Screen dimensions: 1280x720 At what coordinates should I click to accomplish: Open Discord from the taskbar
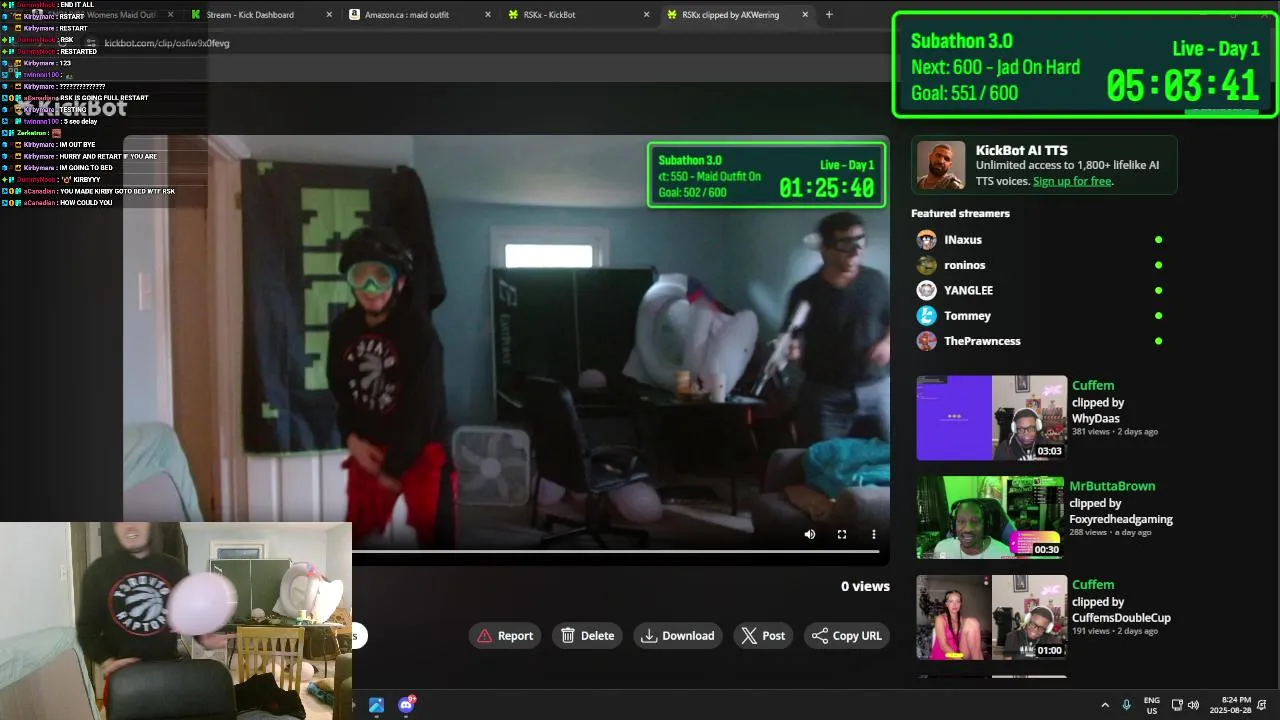[406, 705]
